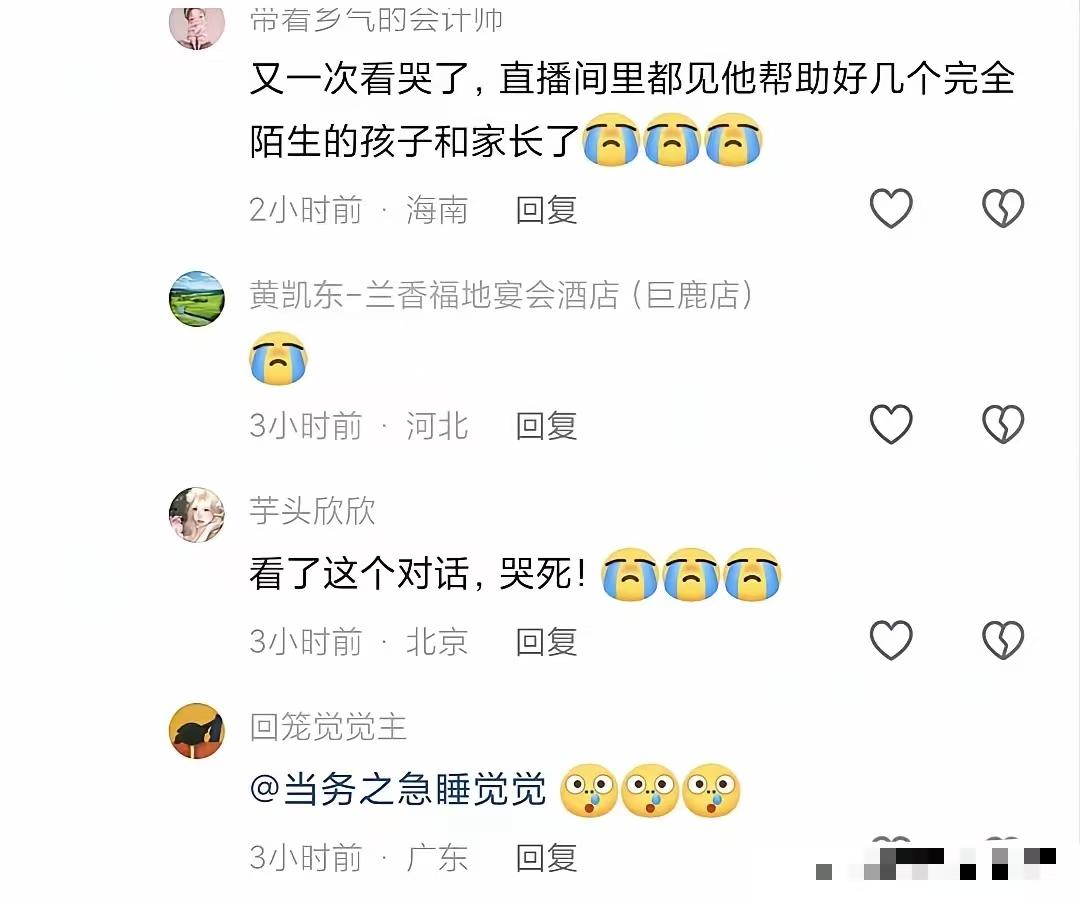Open 黄凯东-兰香福地宴会酒店 username profile

click(x=501, y=295)
